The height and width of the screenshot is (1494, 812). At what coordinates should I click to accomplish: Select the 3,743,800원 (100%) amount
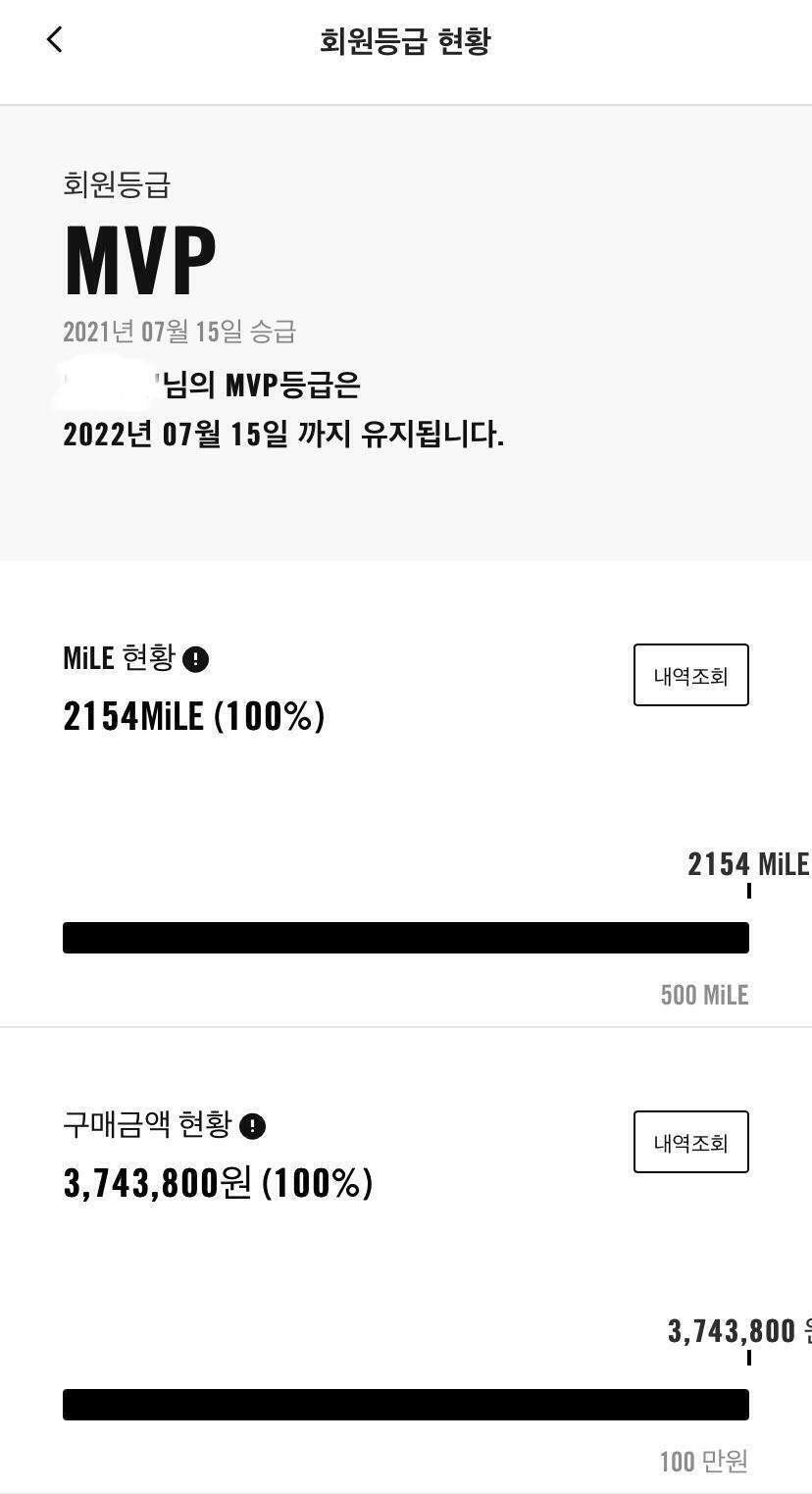click(218, 1183)
